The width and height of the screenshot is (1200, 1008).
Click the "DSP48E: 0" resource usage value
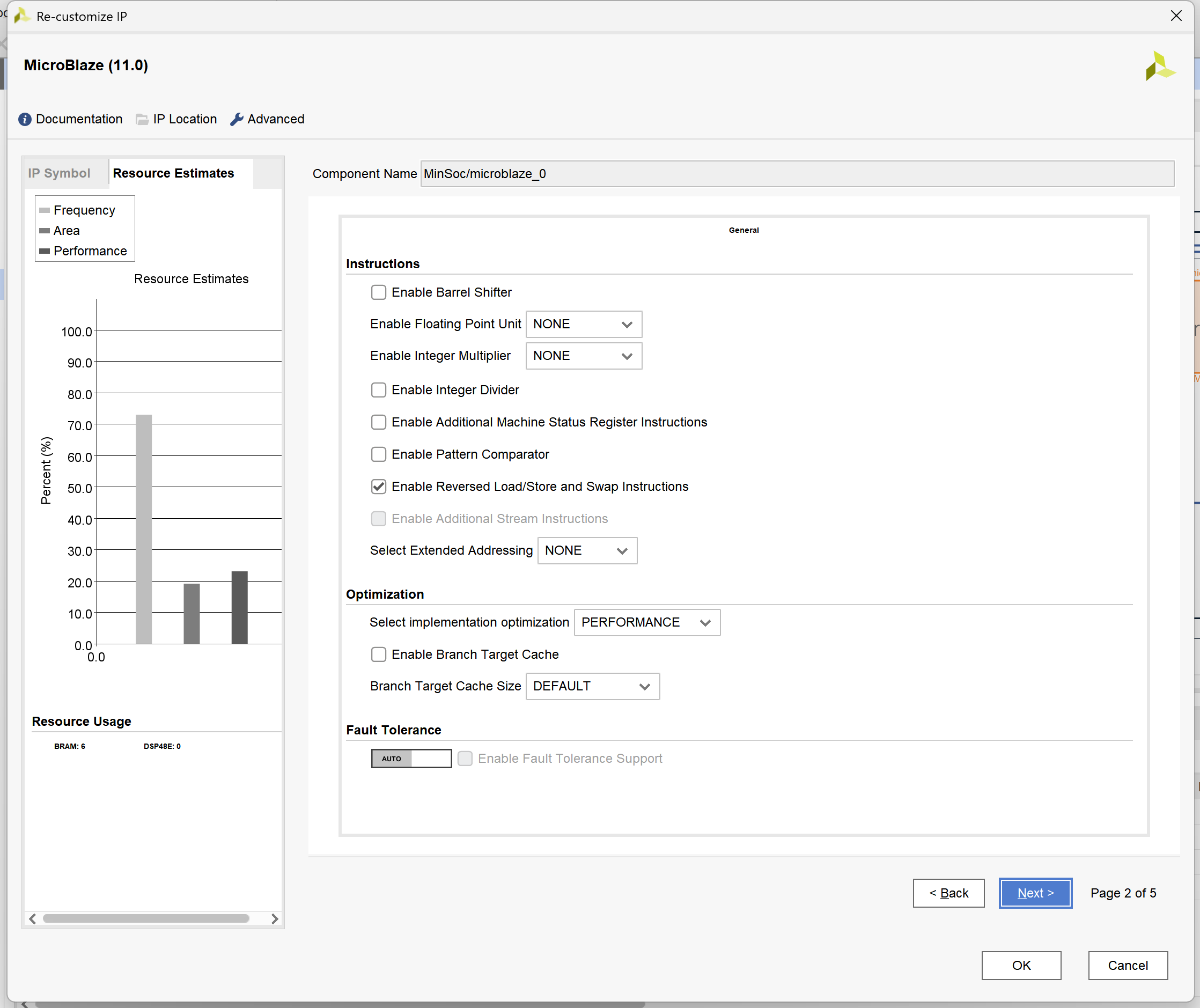163,746
